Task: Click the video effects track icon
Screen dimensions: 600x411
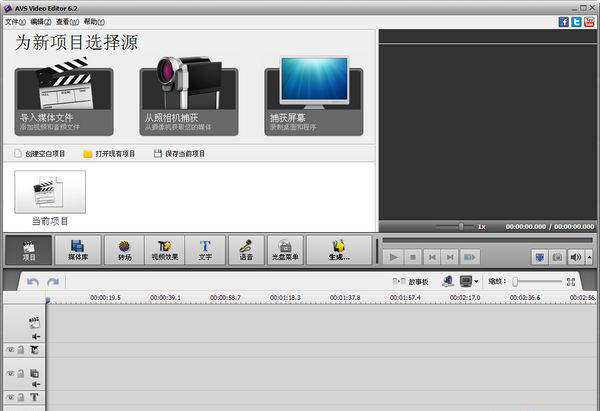Action: pyautogui.click(x=34, y=349)
